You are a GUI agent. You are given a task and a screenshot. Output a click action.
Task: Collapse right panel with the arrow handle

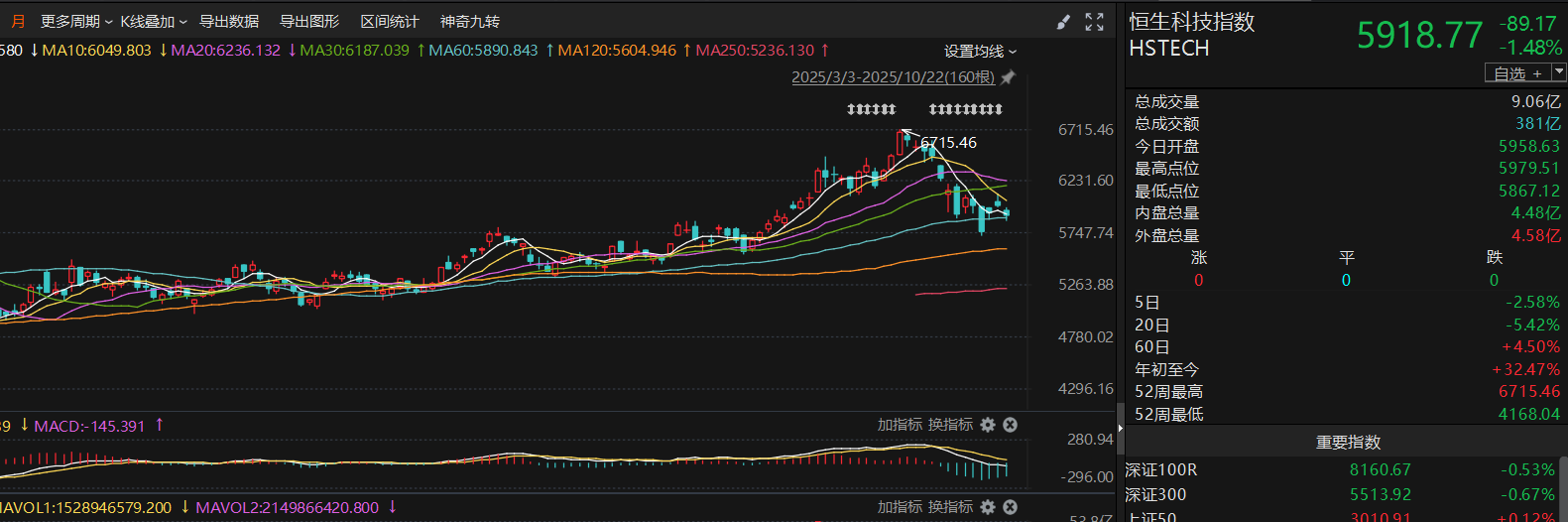tap(1121, 429)
